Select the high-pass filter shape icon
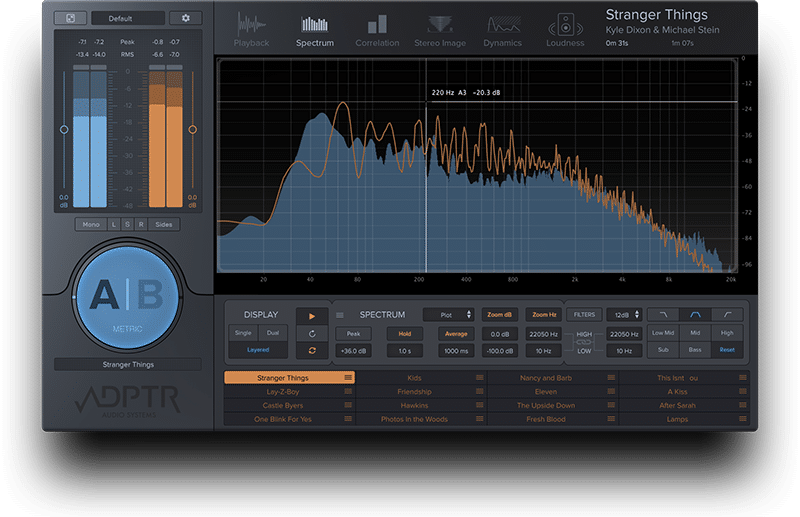The width and height of the screenshot is (800, 517). pos(727,314)
